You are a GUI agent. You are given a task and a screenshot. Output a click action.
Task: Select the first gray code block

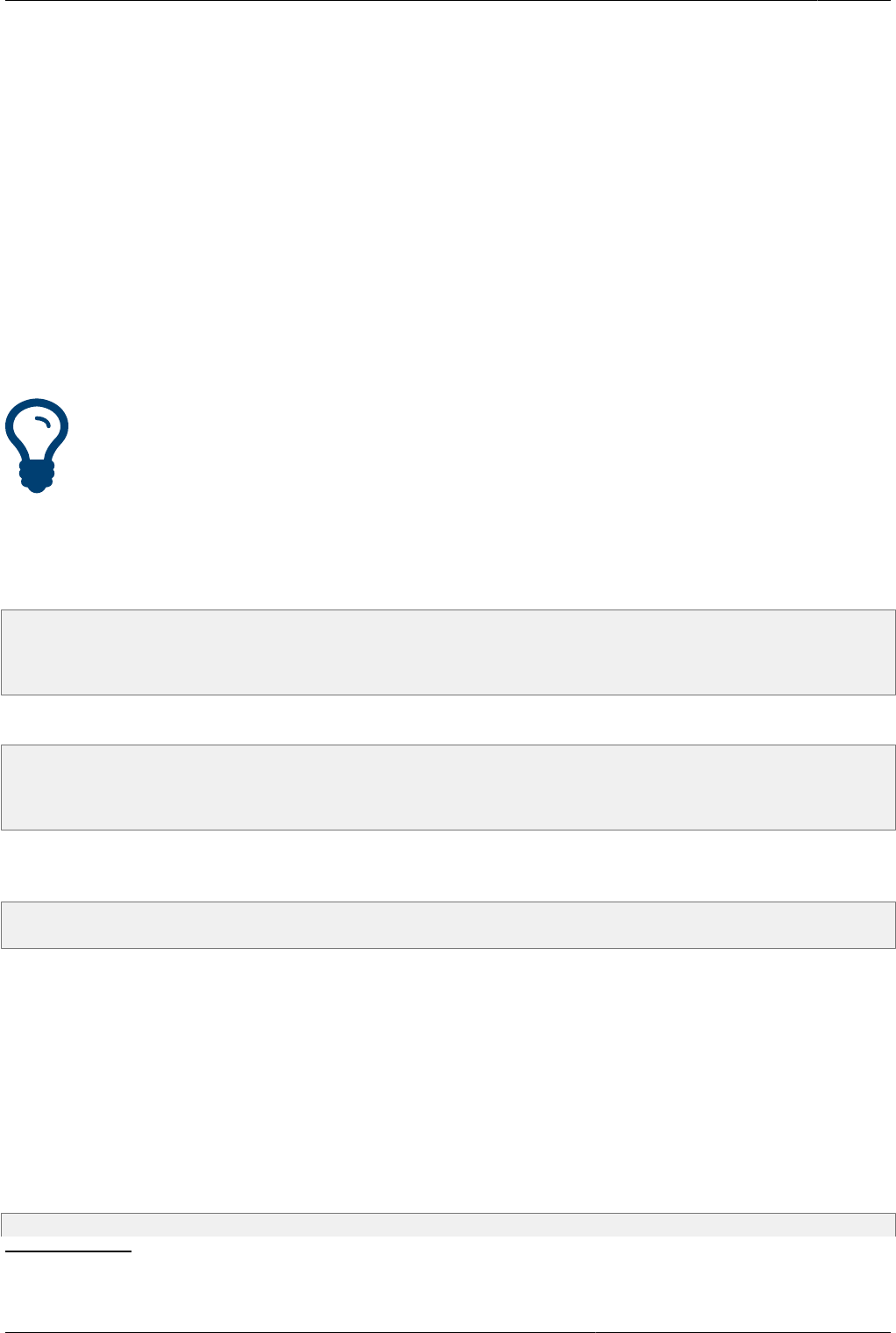tap(448, 652)
